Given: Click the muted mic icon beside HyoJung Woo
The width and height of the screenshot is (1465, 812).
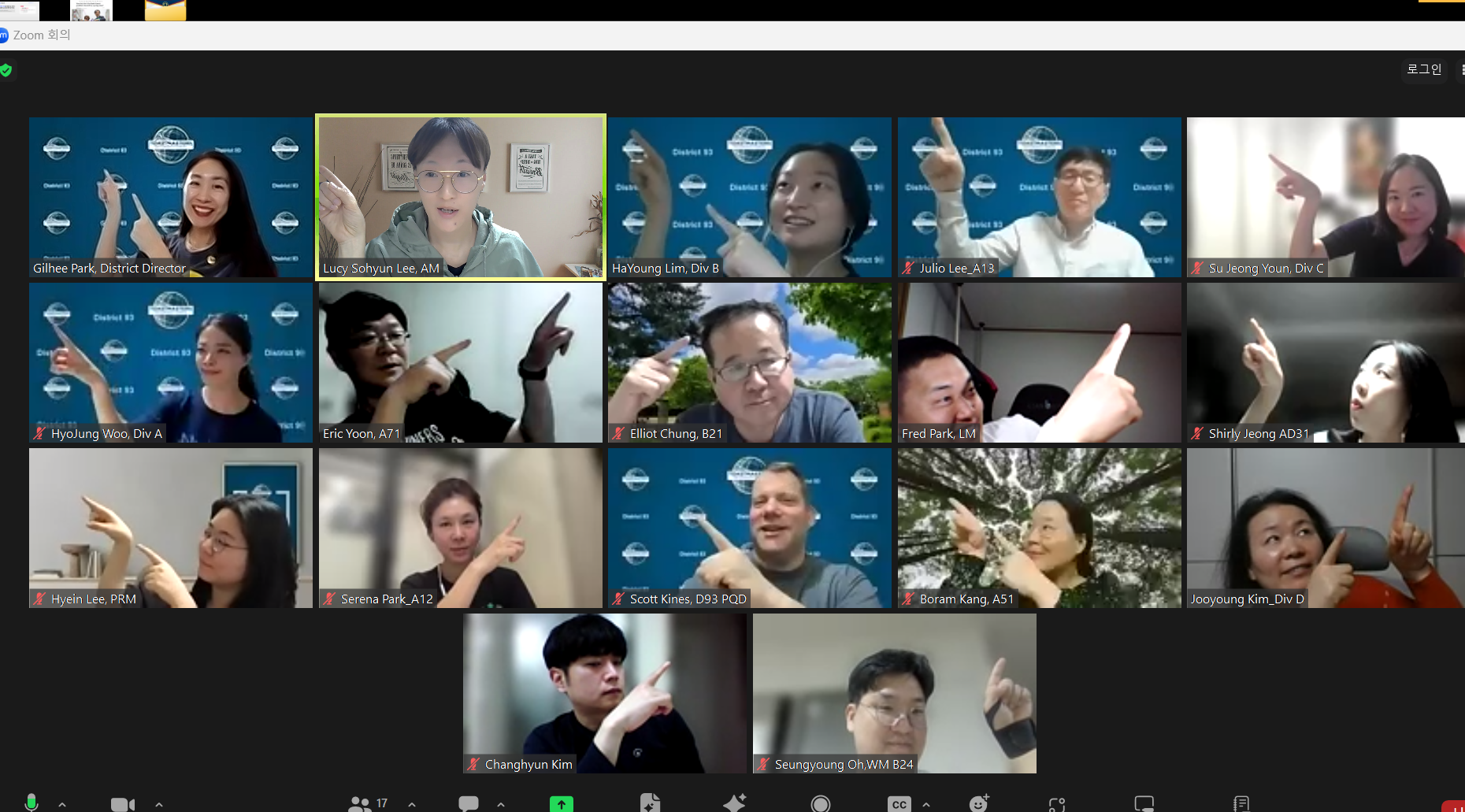Looking at the screenshot, I should click(39, 433).
